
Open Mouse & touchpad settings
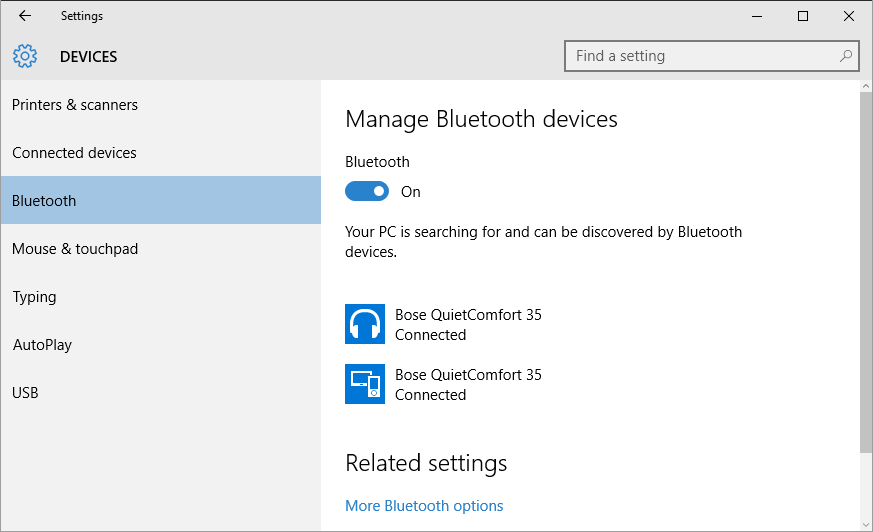click(160, 248)
